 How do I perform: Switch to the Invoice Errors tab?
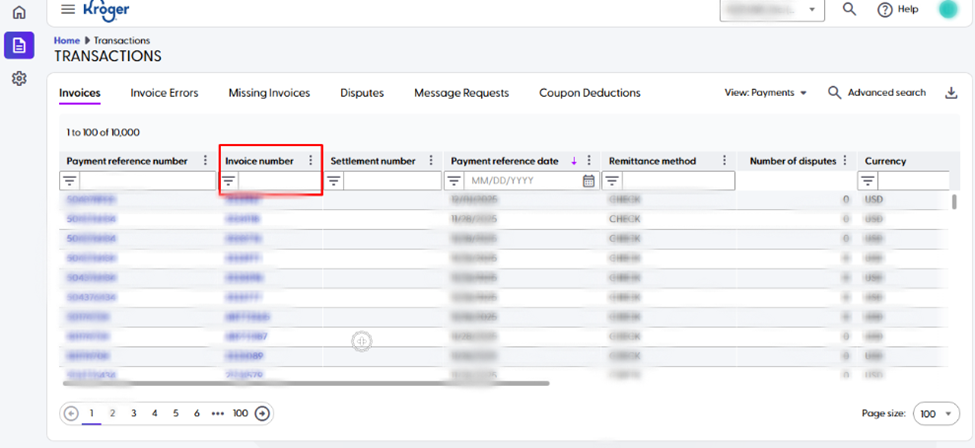(x=164, y=93)
